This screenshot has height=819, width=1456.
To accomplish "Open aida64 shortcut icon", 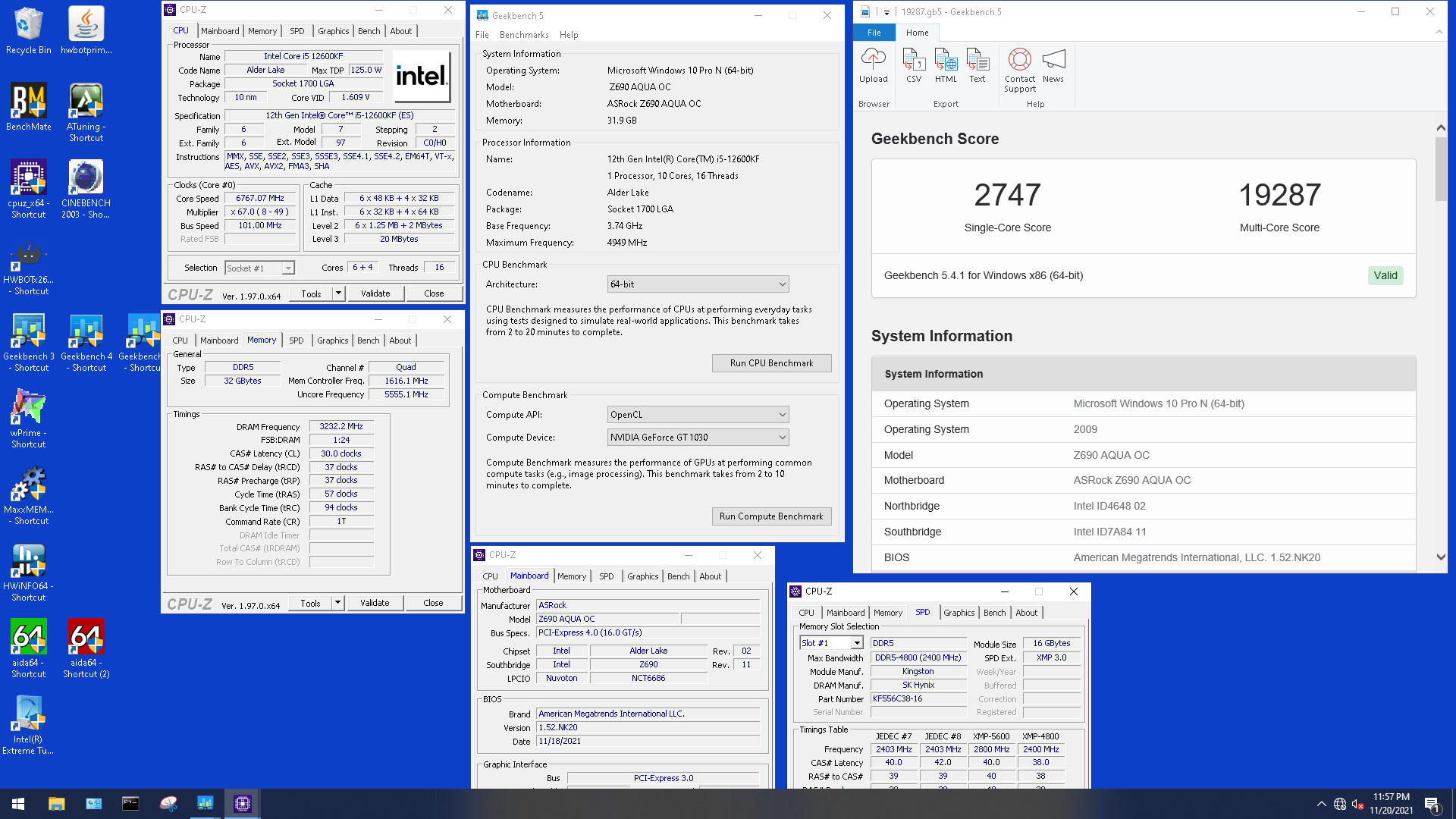I will tap(28, 649).
